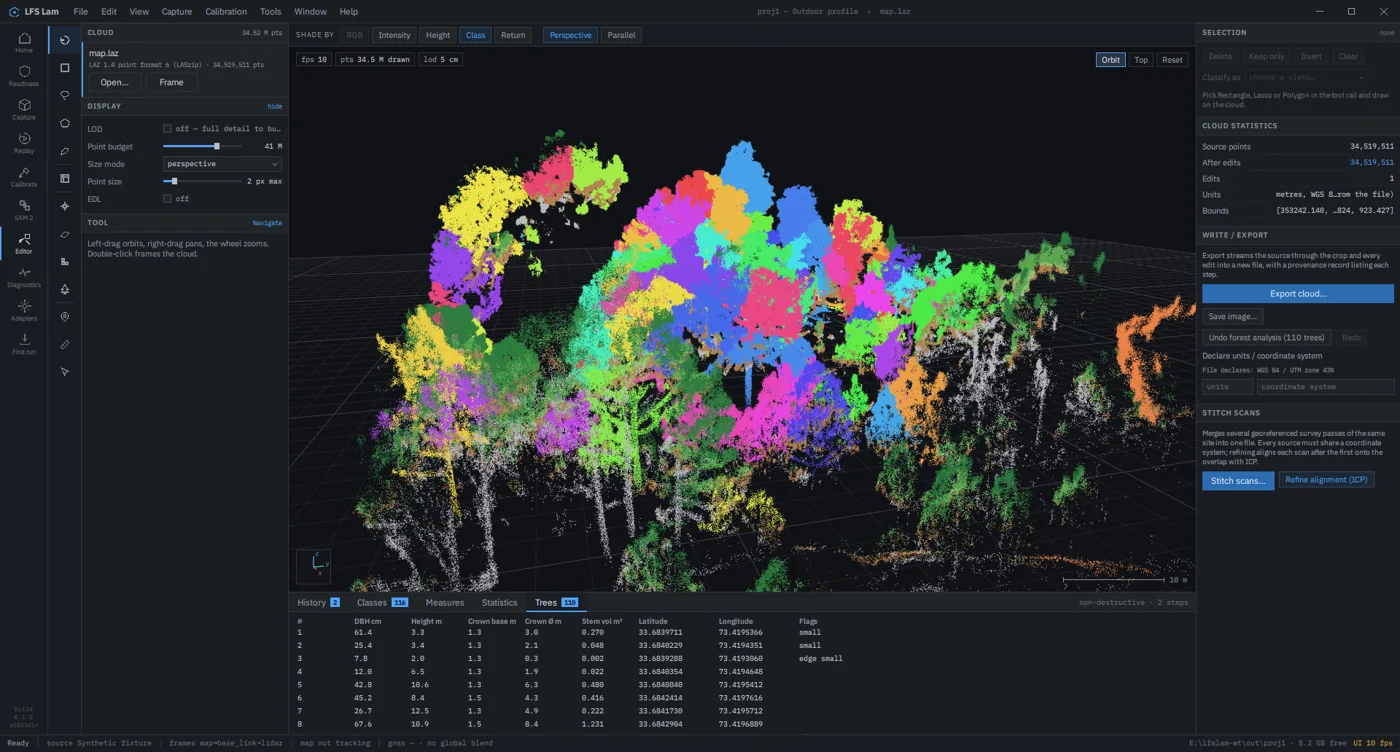Open the SAM 2 section
The height and width of the screenshot is (752, 1400).
coord(24,210)
